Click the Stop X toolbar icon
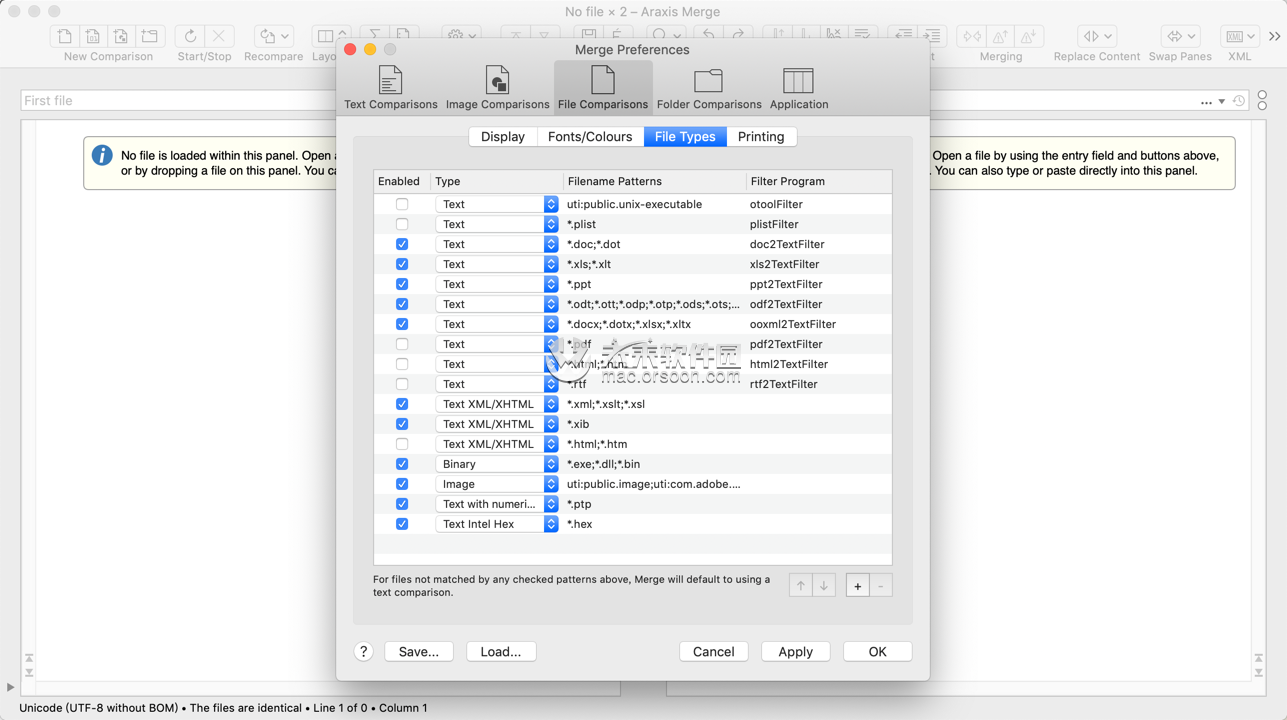This screenshot has height=720, width=1287. 219,36
